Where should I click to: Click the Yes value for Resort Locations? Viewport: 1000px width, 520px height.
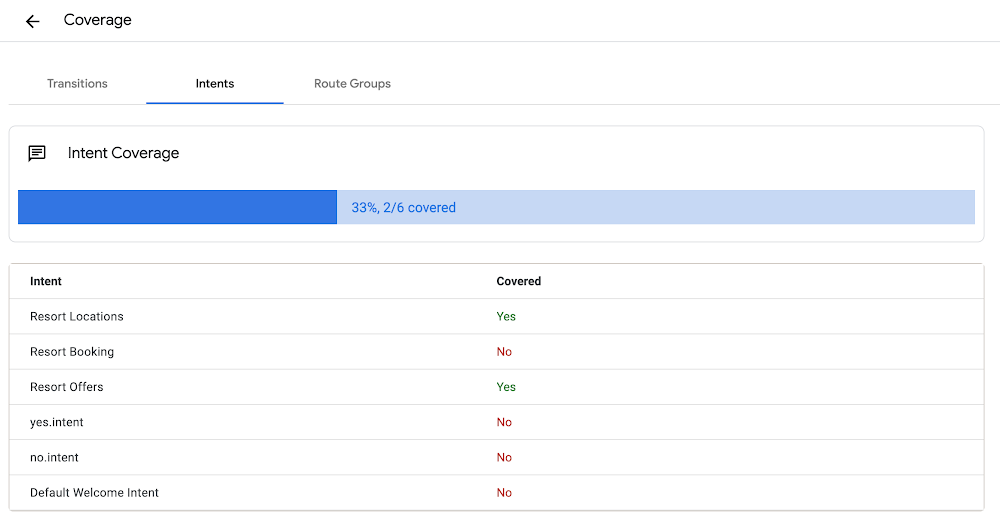click(506, 316)
